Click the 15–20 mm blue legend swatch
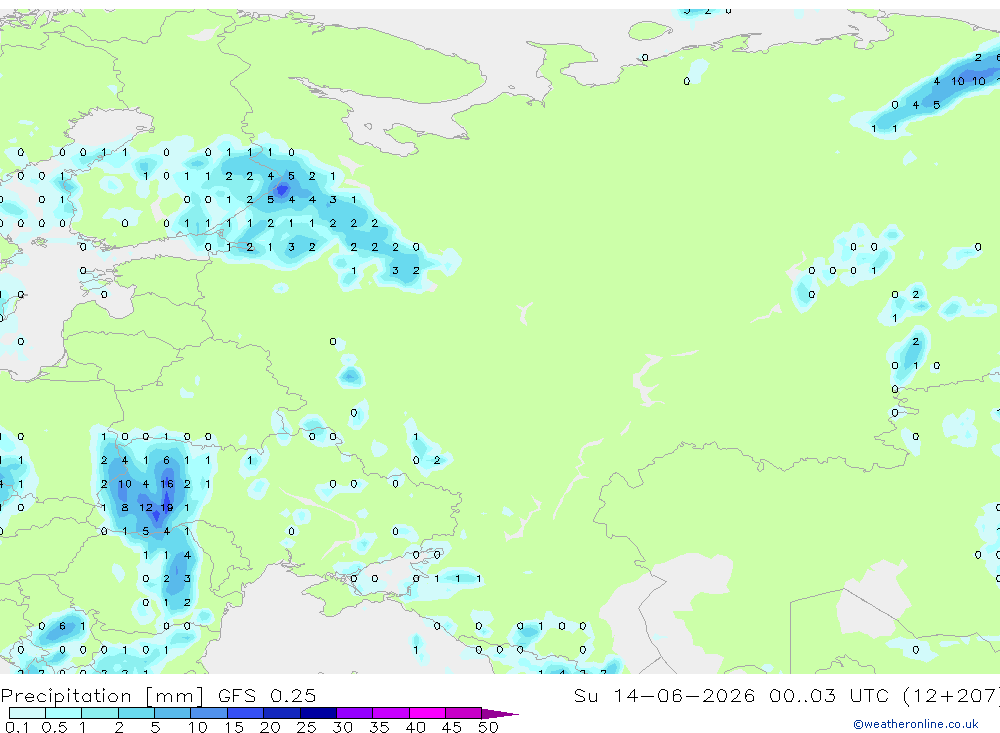The image size is (1000, 733). coord(246,713)
